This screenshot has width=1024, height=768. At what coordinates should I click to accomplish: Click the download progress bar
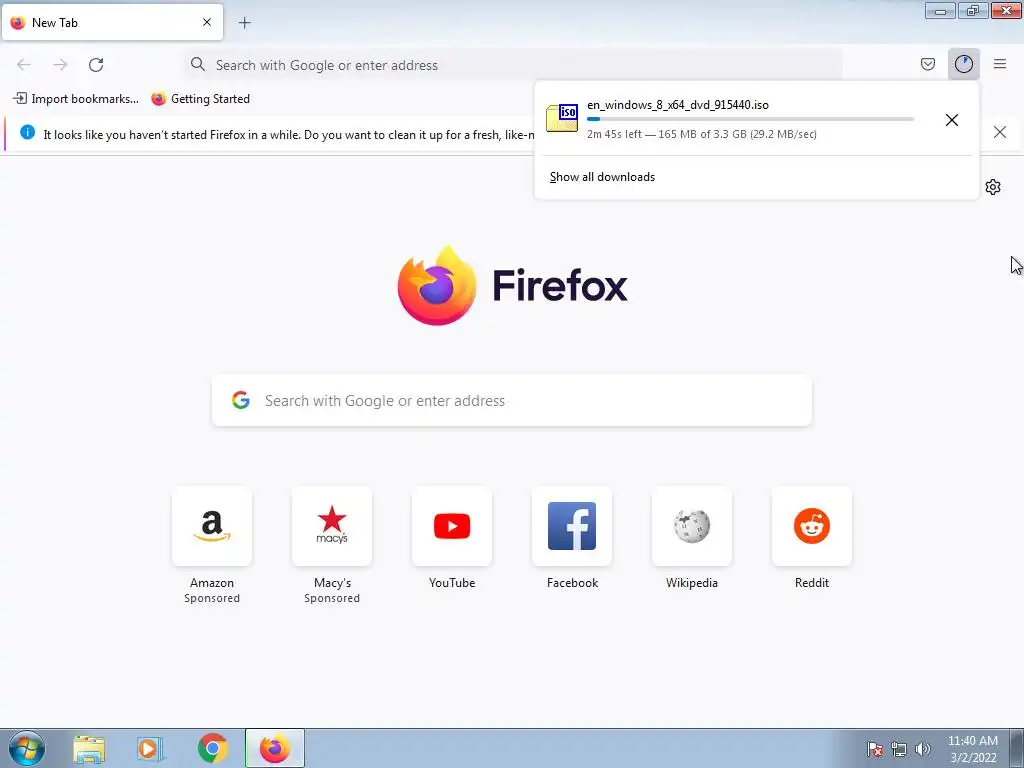tap(750, 120)
